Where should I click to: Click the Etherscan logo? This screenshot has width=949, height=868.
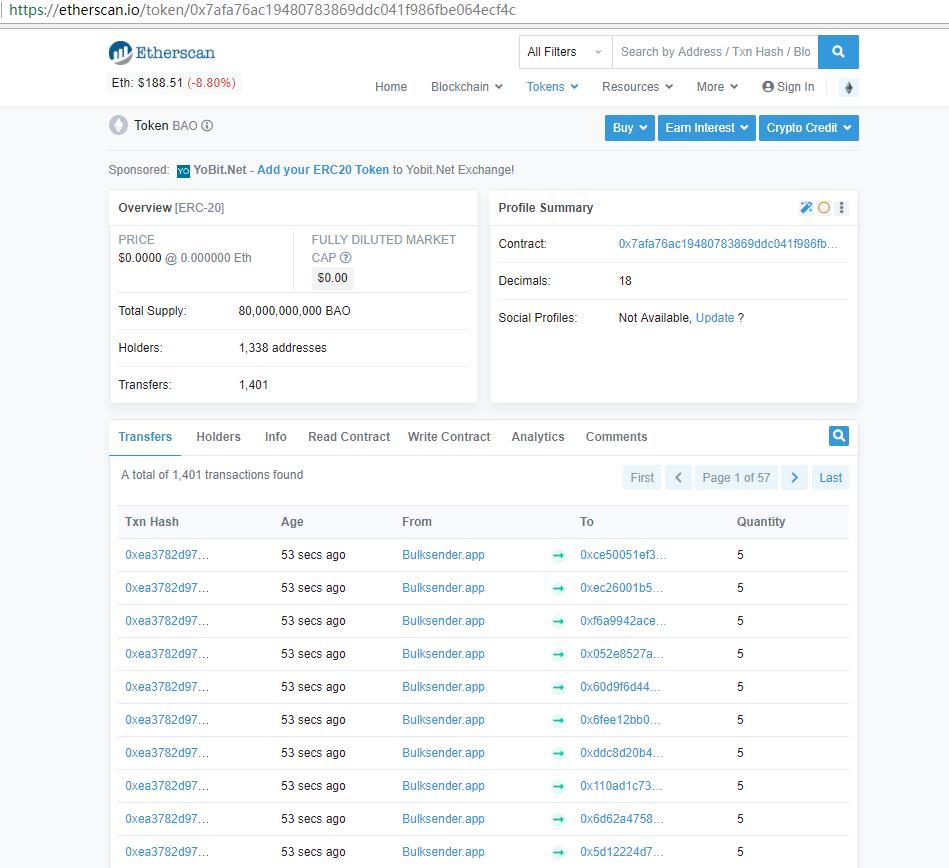click(162, 53)
